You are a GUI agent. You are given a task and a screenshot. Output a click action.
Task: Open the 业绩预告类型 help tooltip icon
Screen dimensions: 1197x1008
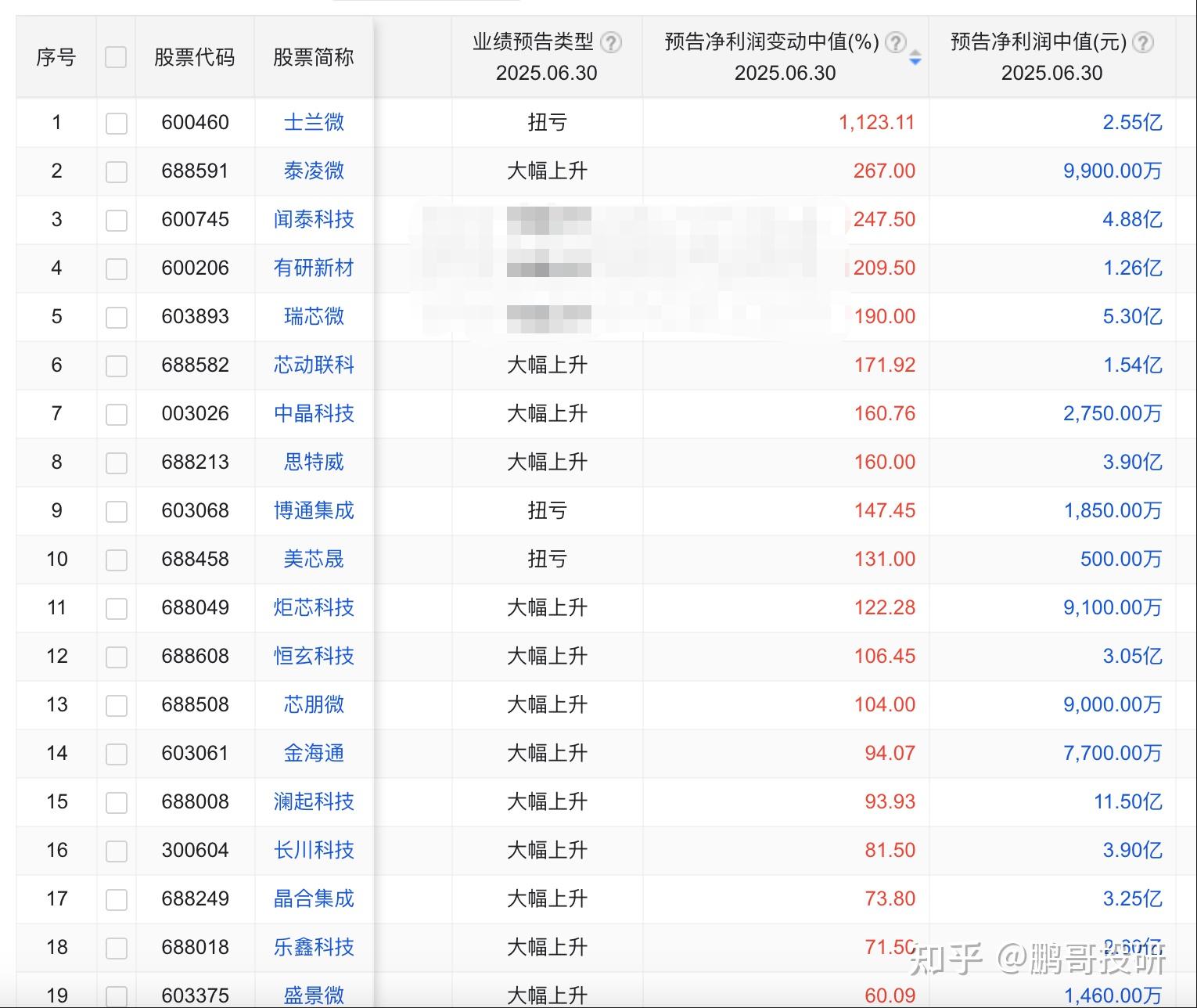pyautogui.click(x=613, y=43)
